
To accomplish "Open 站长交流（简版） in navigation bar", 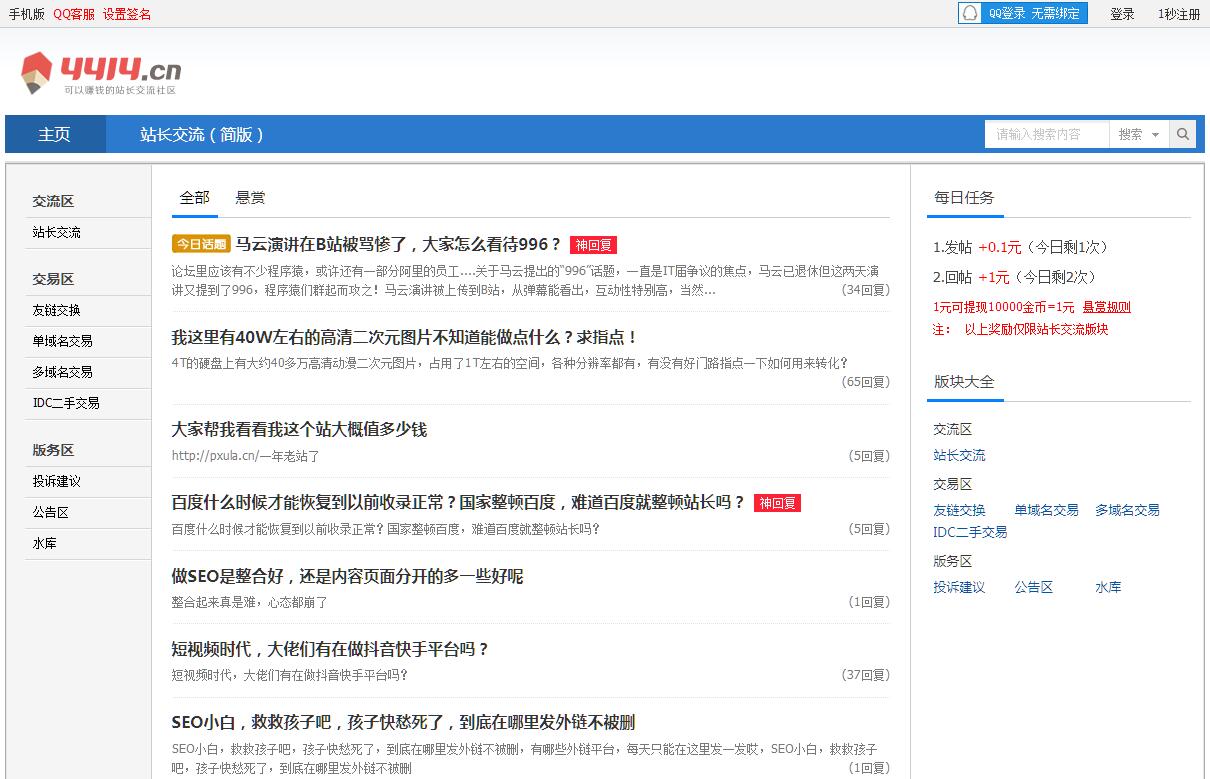I will (202, 134).
